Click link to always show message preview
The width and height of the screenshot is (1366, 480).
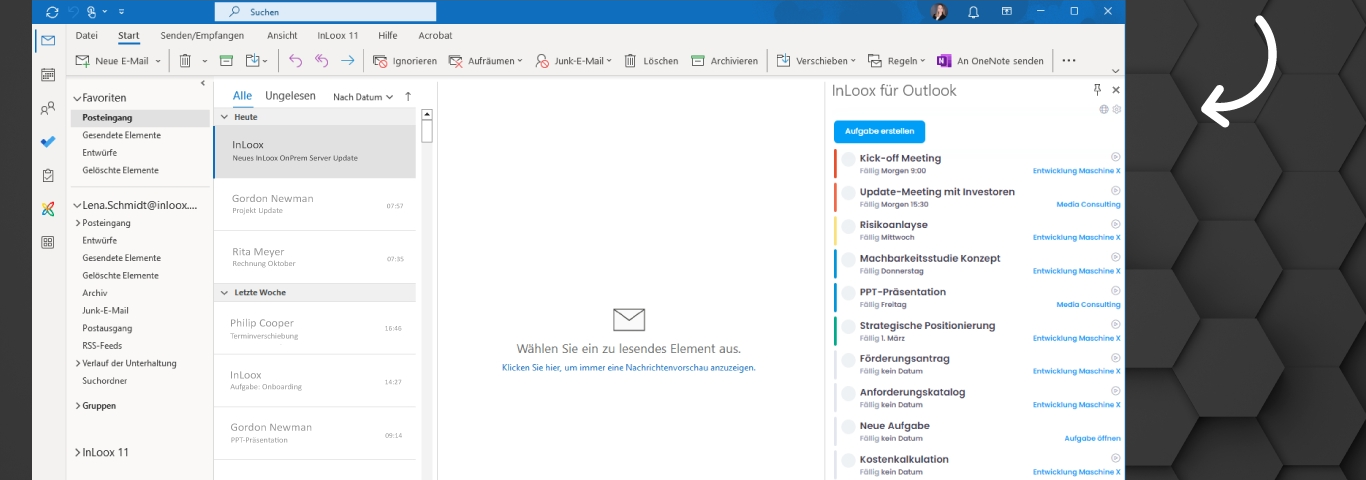tap(628, 367)
